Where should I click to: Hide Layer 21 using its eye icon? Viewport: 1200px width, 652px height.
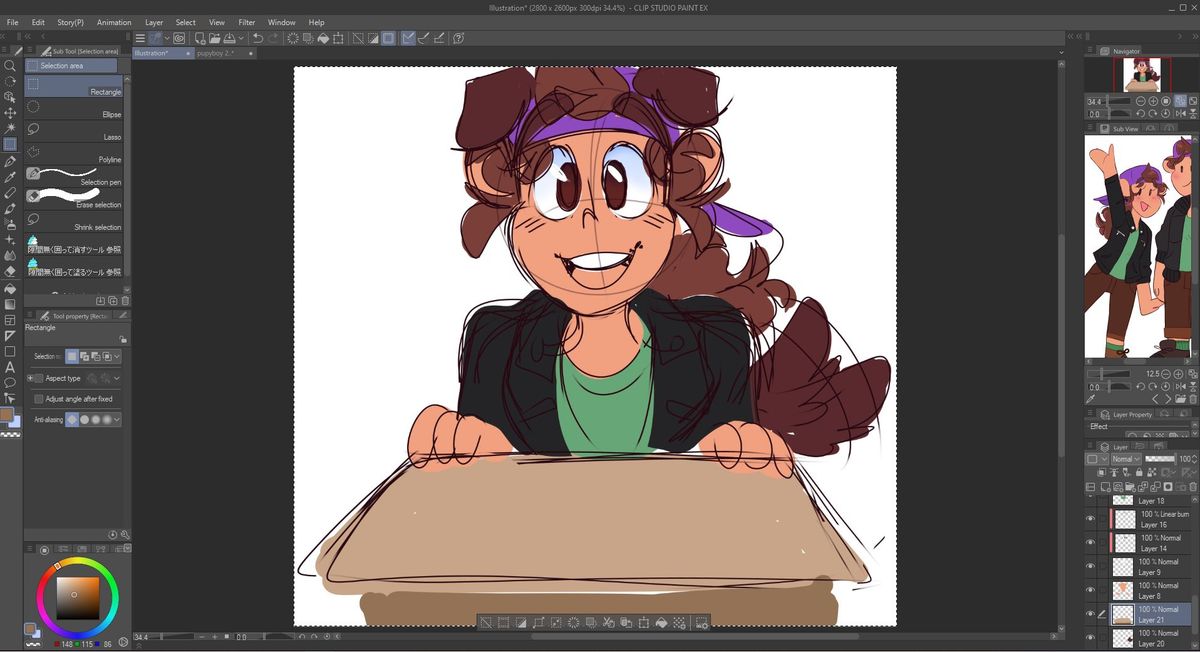point(1090,614)
